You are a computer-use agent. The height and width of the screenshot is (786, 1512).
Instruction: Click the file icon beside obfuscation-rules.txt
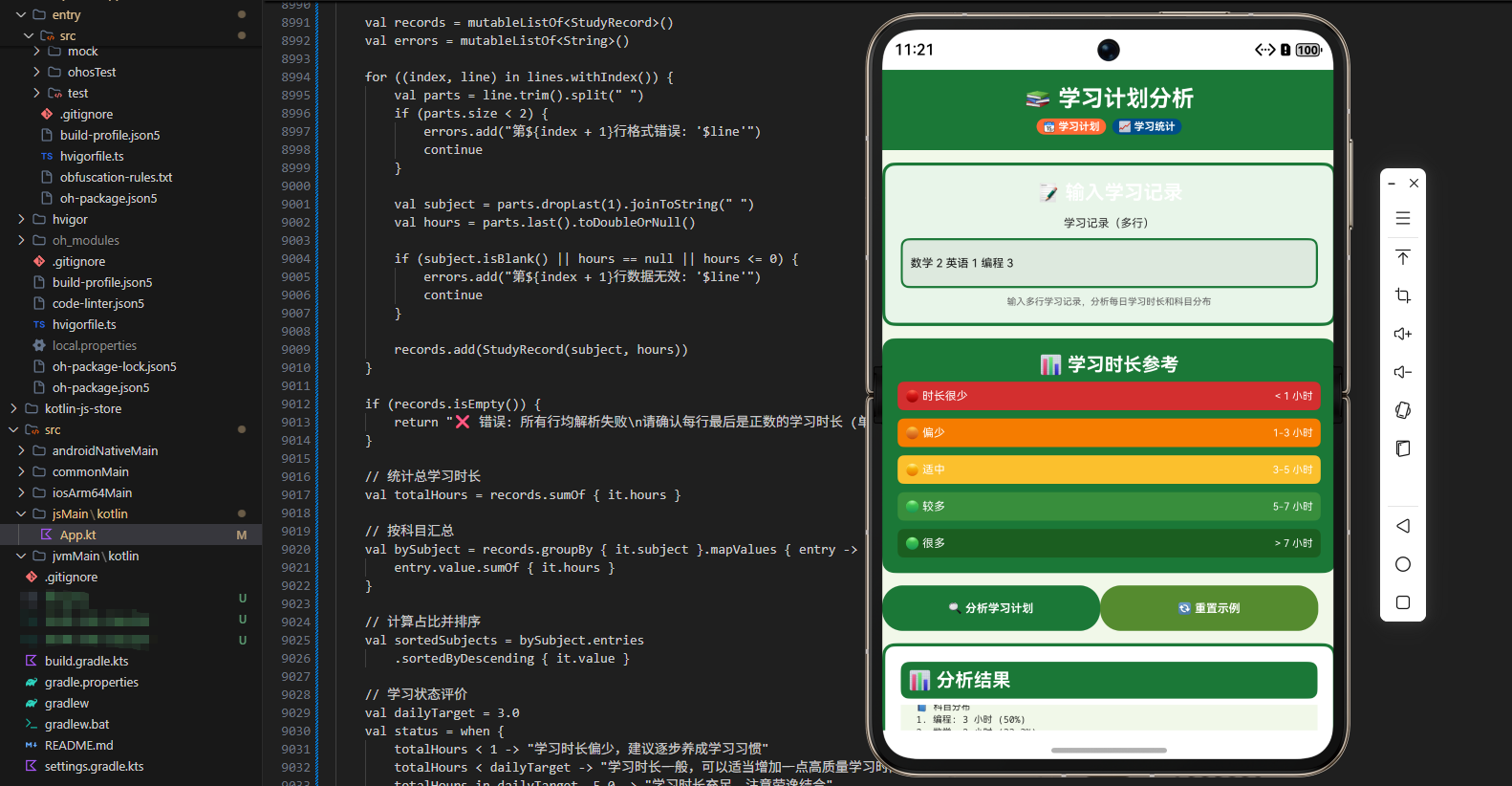point(46,177)
